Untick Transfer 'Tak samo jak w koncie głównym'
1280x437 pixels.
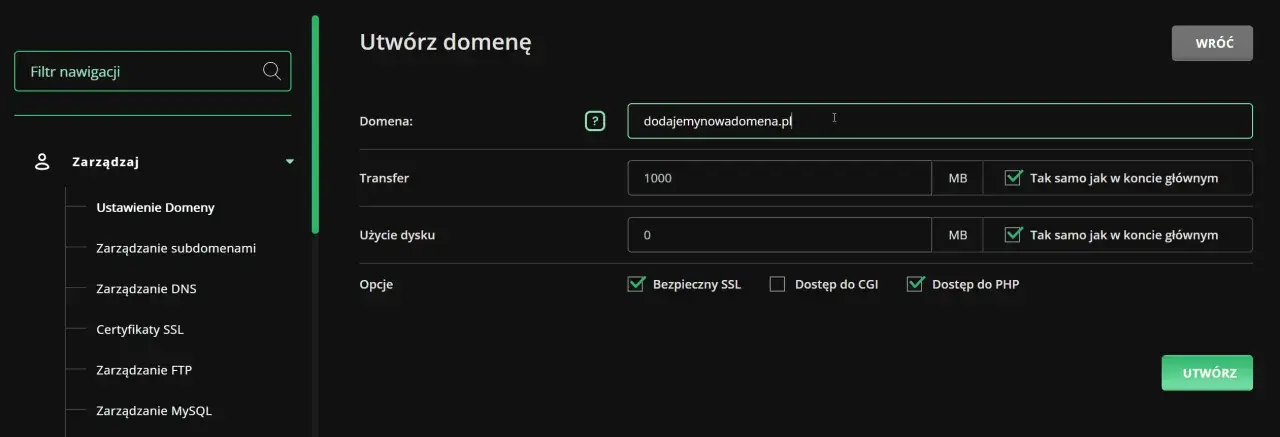coord(1013,178)
